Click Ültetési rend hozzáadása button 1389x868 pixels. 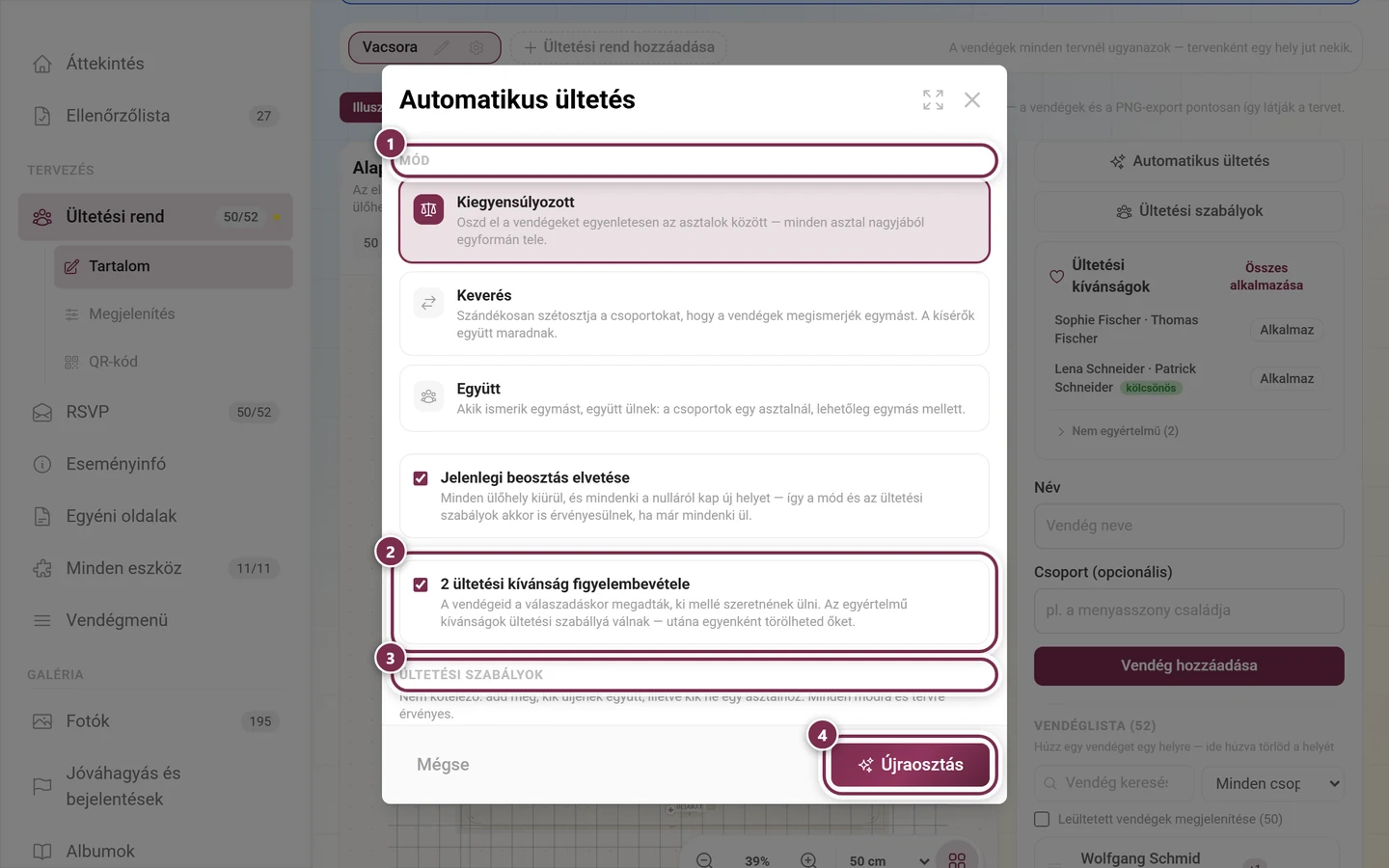pos(618,47)
